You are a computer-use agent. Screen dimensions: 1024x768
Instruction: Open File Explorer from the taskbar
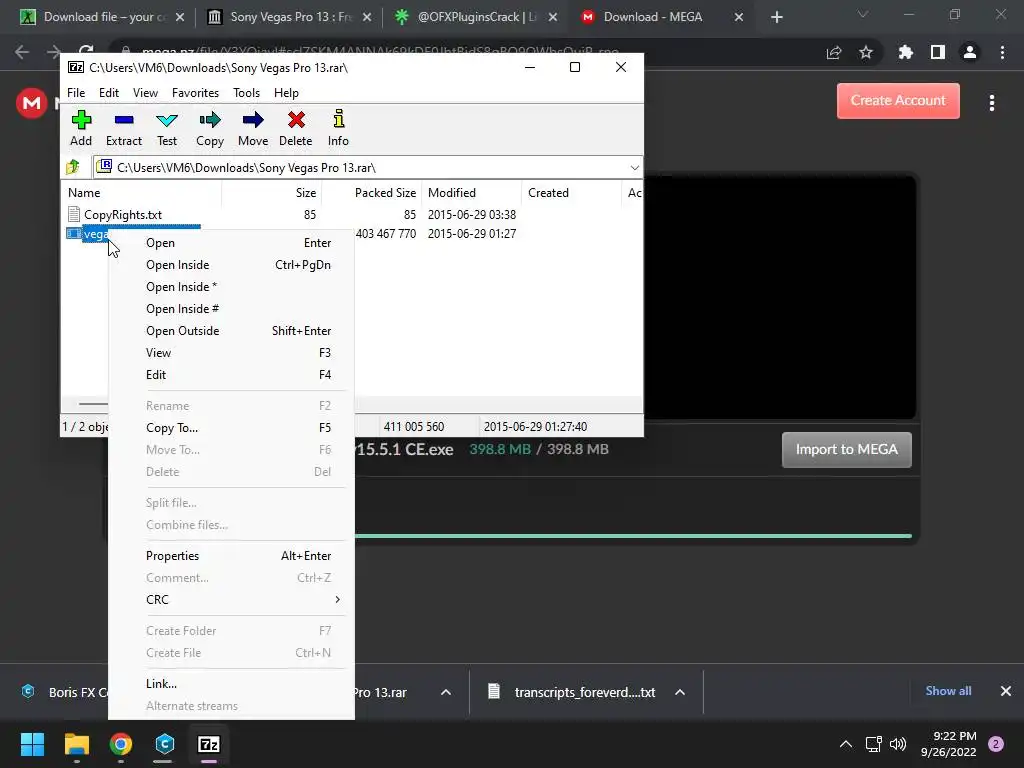pos(76,744)
